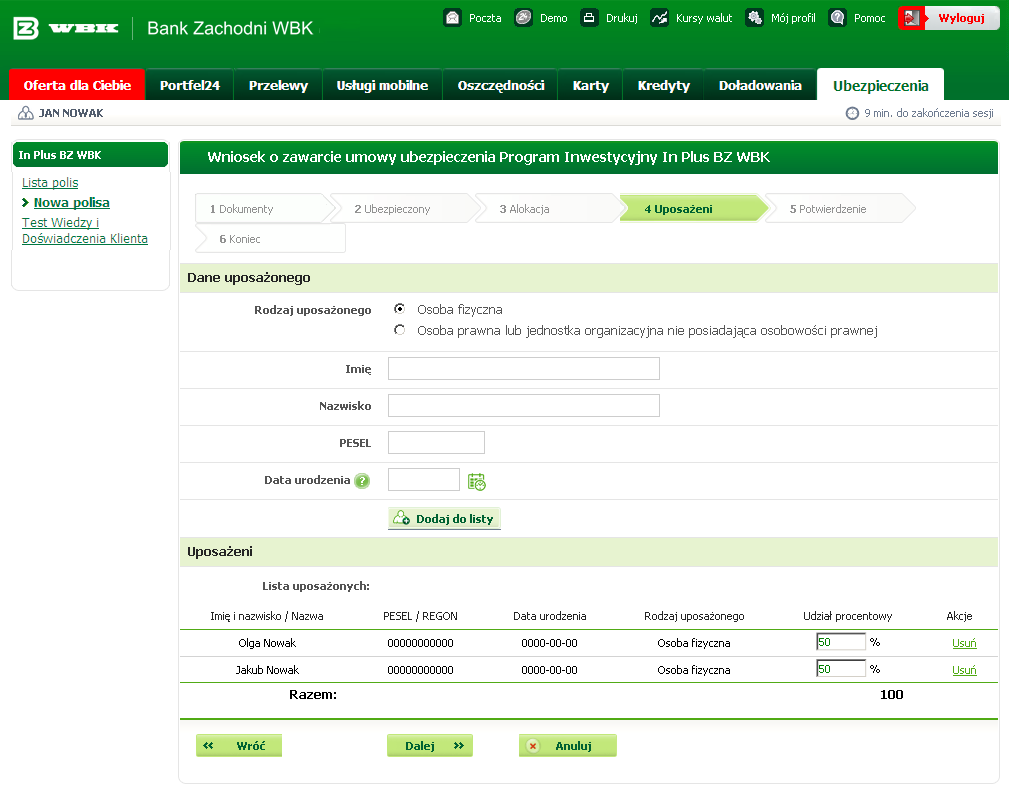The height and width of the screenshot is (791, 1009).
Task: Open the Usługi mobilne tab
Action: (x=382, y=85)
